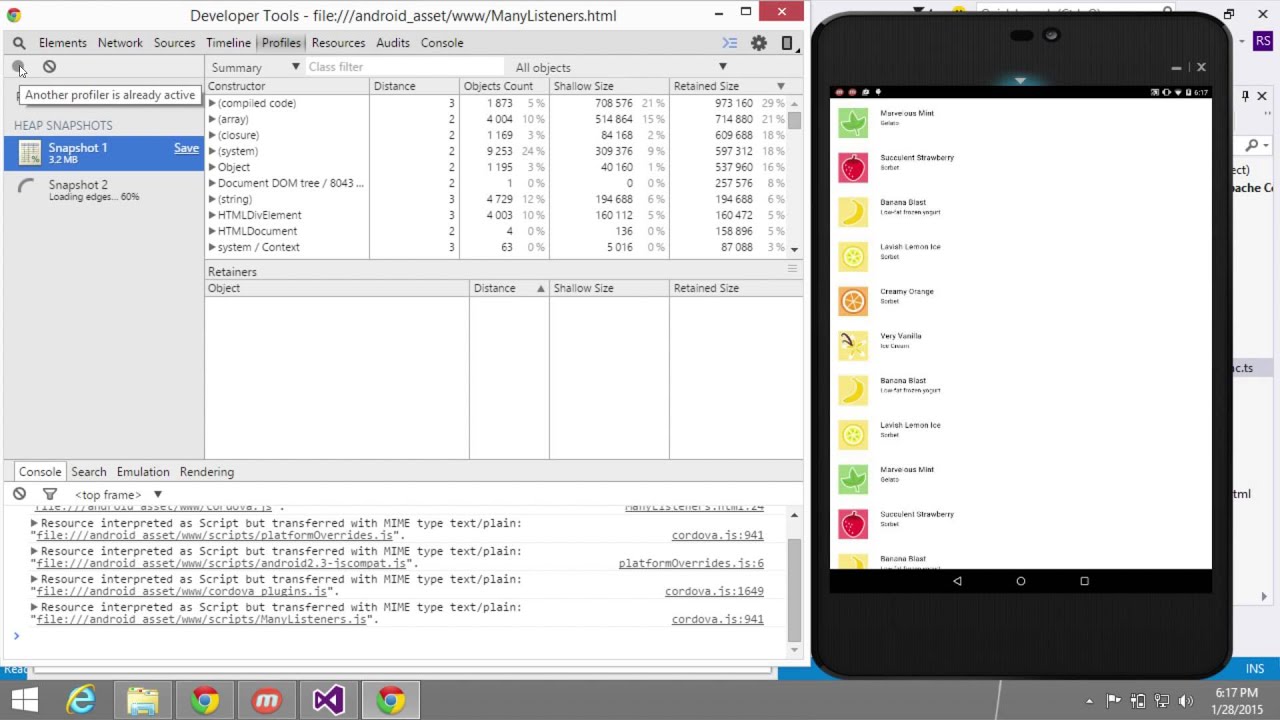Show the drawer console toggle icon
This screenshot has width=1280, height=720.
tap(730, 43)
